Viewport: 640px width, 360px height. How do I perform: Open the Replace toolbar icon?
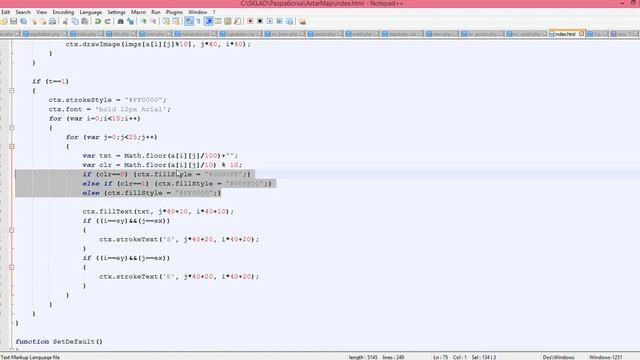pyautogui.click(x=130, y=21)
